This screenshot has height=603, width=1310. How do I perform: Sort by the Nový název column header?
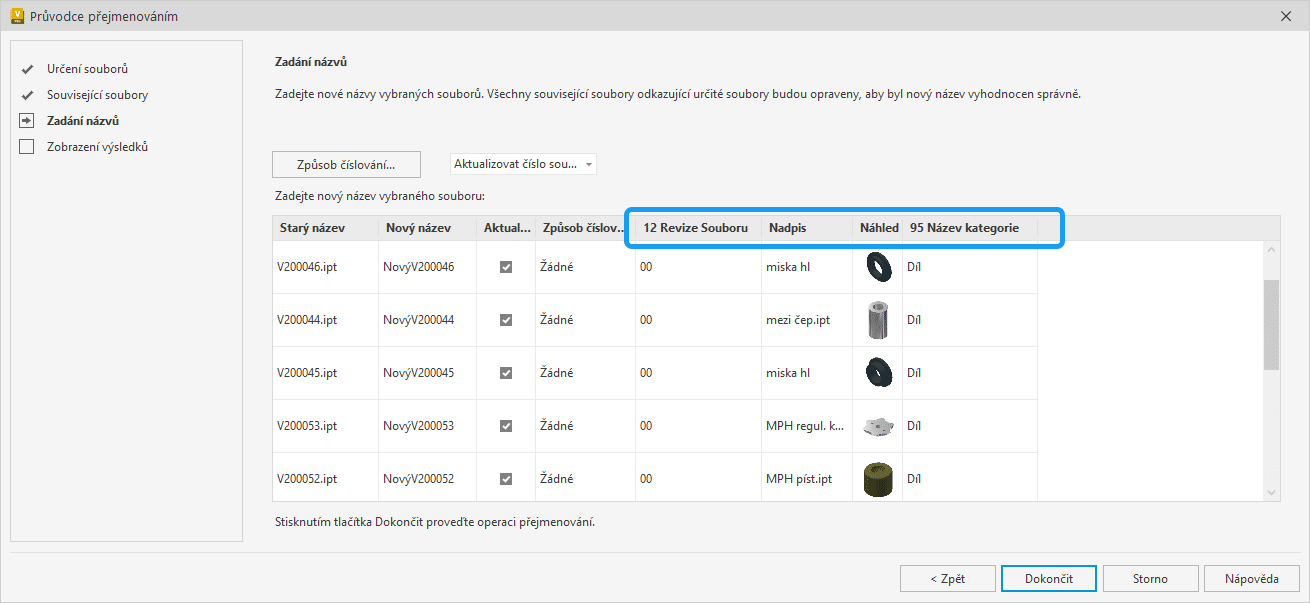[x=427, y=228]
